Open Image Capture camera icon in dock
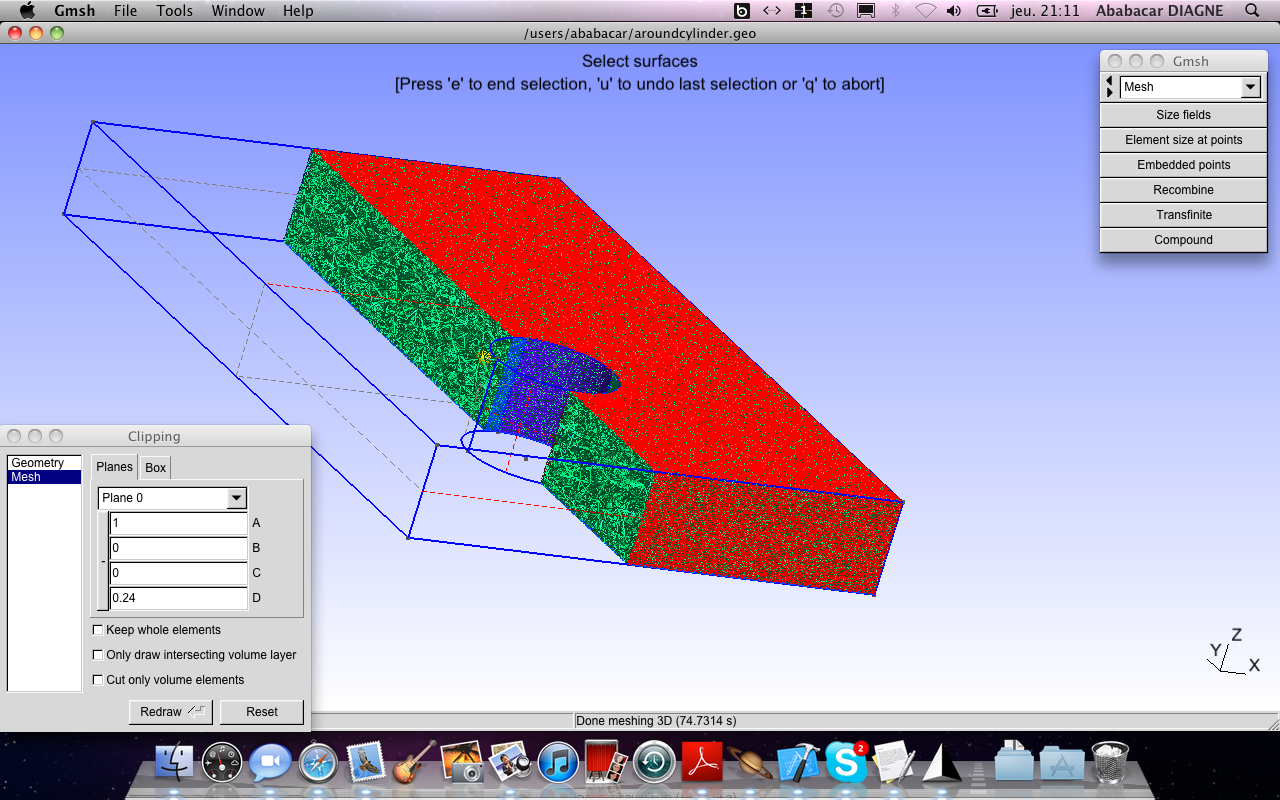 [462, 763]
